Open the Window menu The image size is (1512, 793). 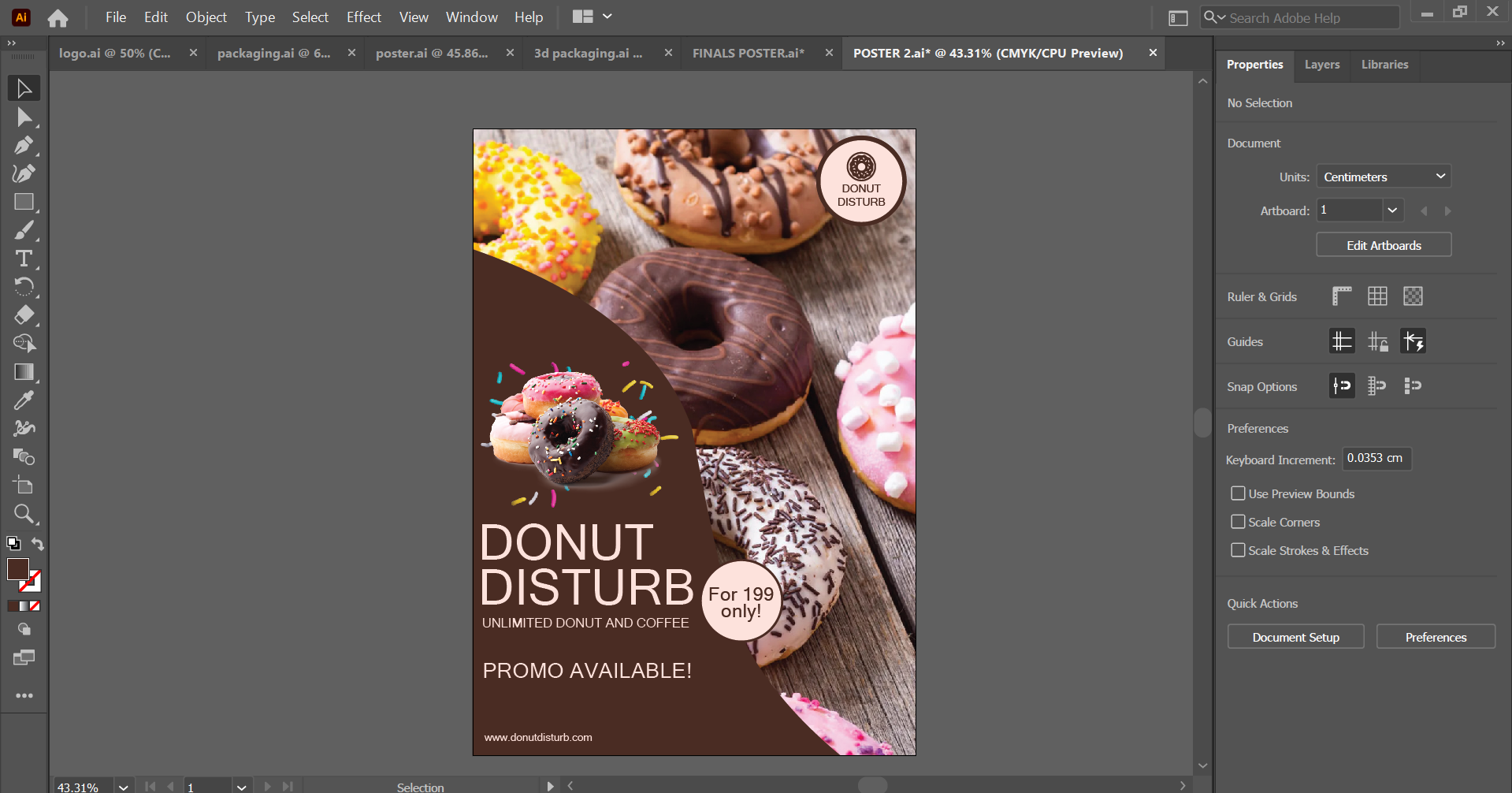(x=472, y=17)
